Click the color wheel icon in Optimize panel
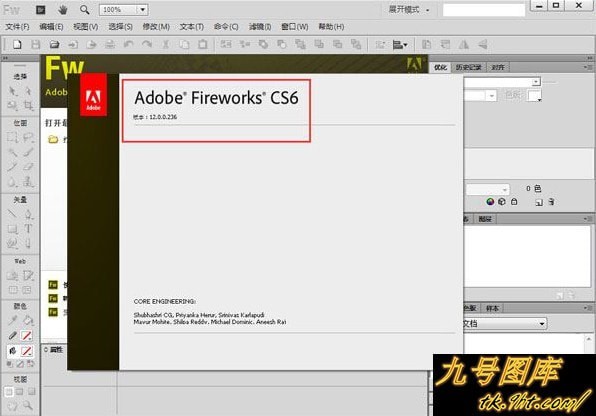The height and width of the screenshot is (416, 596). (x=490, y=202)
